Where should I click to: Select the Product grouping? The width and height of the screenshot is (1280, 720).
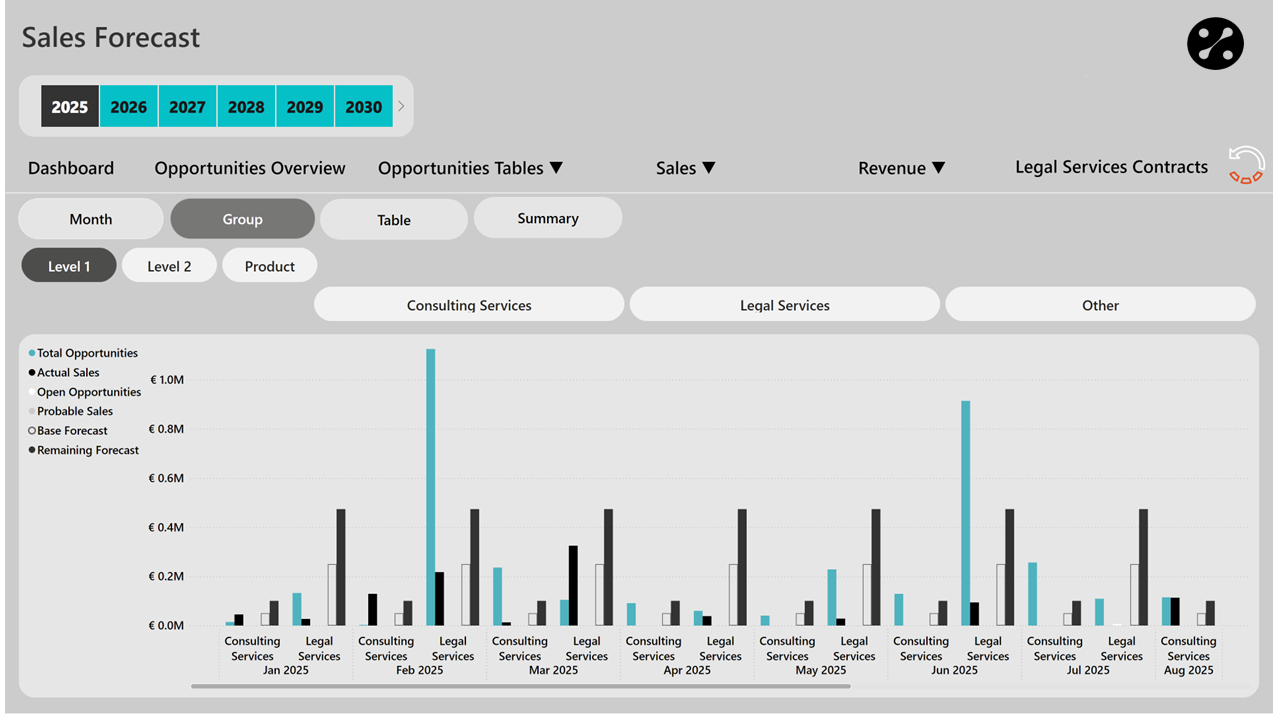click(x=269, y=265)
